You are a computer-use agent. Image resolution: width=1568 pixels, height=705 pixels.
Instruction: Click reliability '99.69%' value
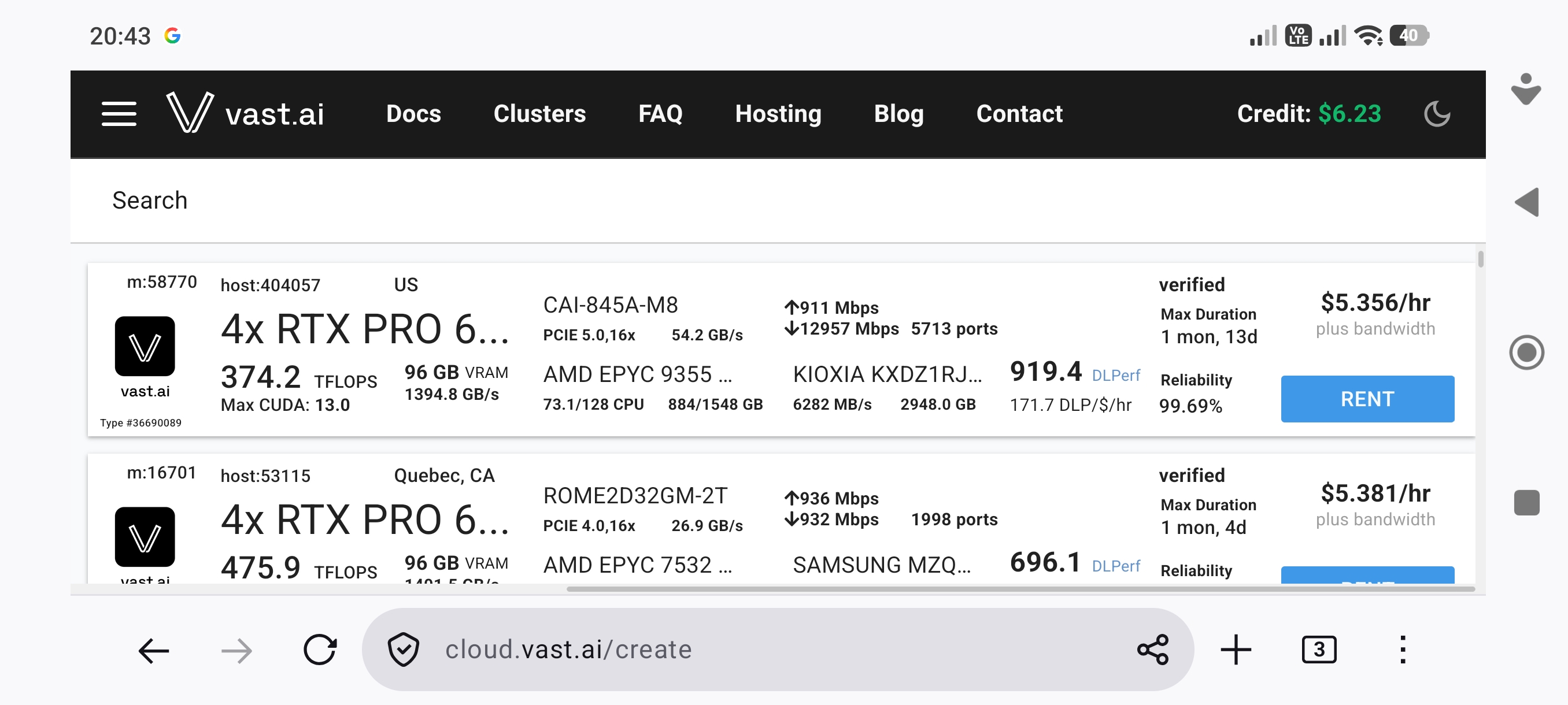pyautogui.click(x=1190, y=406)
